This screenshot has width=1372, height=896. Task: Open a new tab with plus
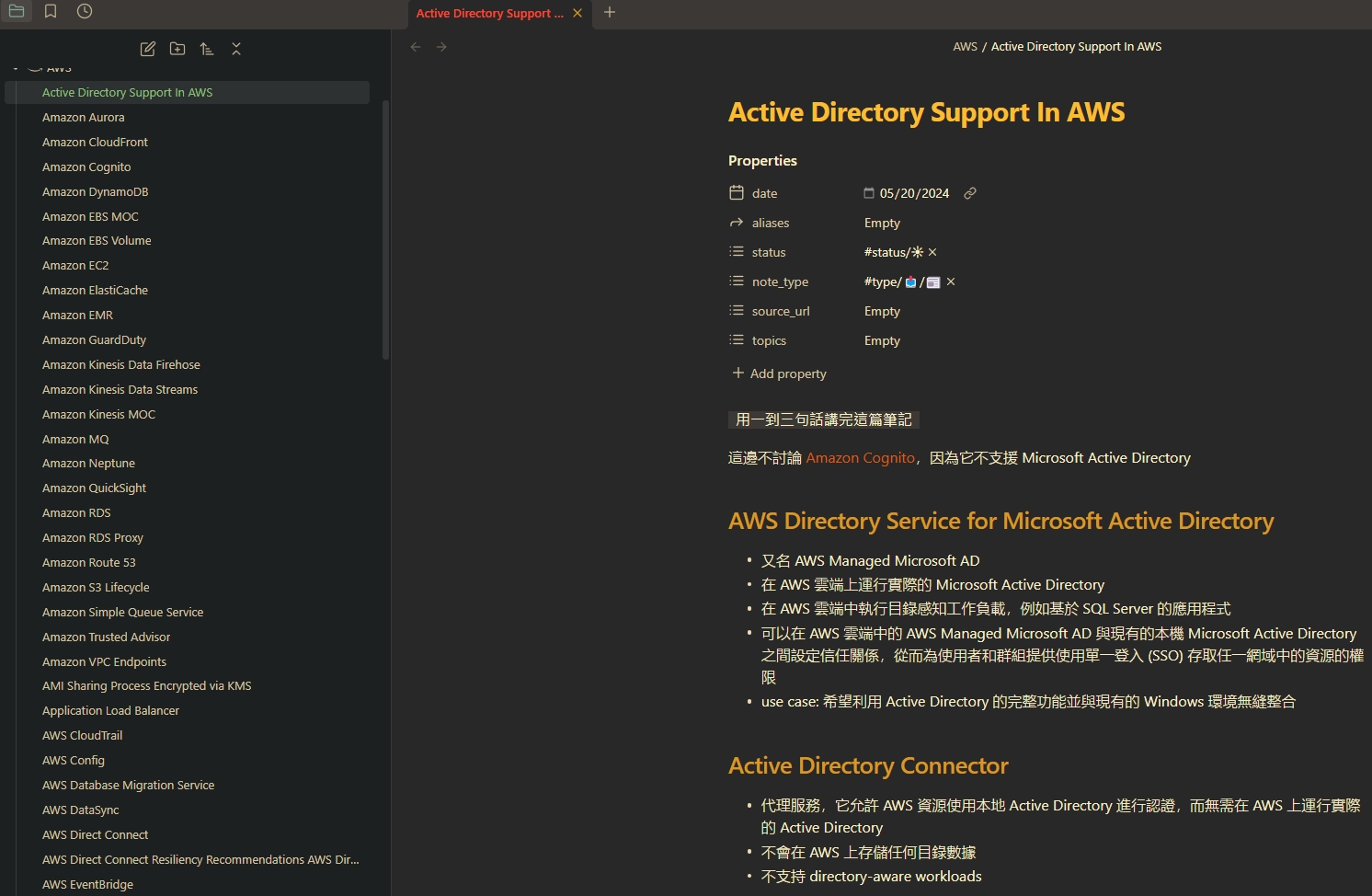click(610, 13)
